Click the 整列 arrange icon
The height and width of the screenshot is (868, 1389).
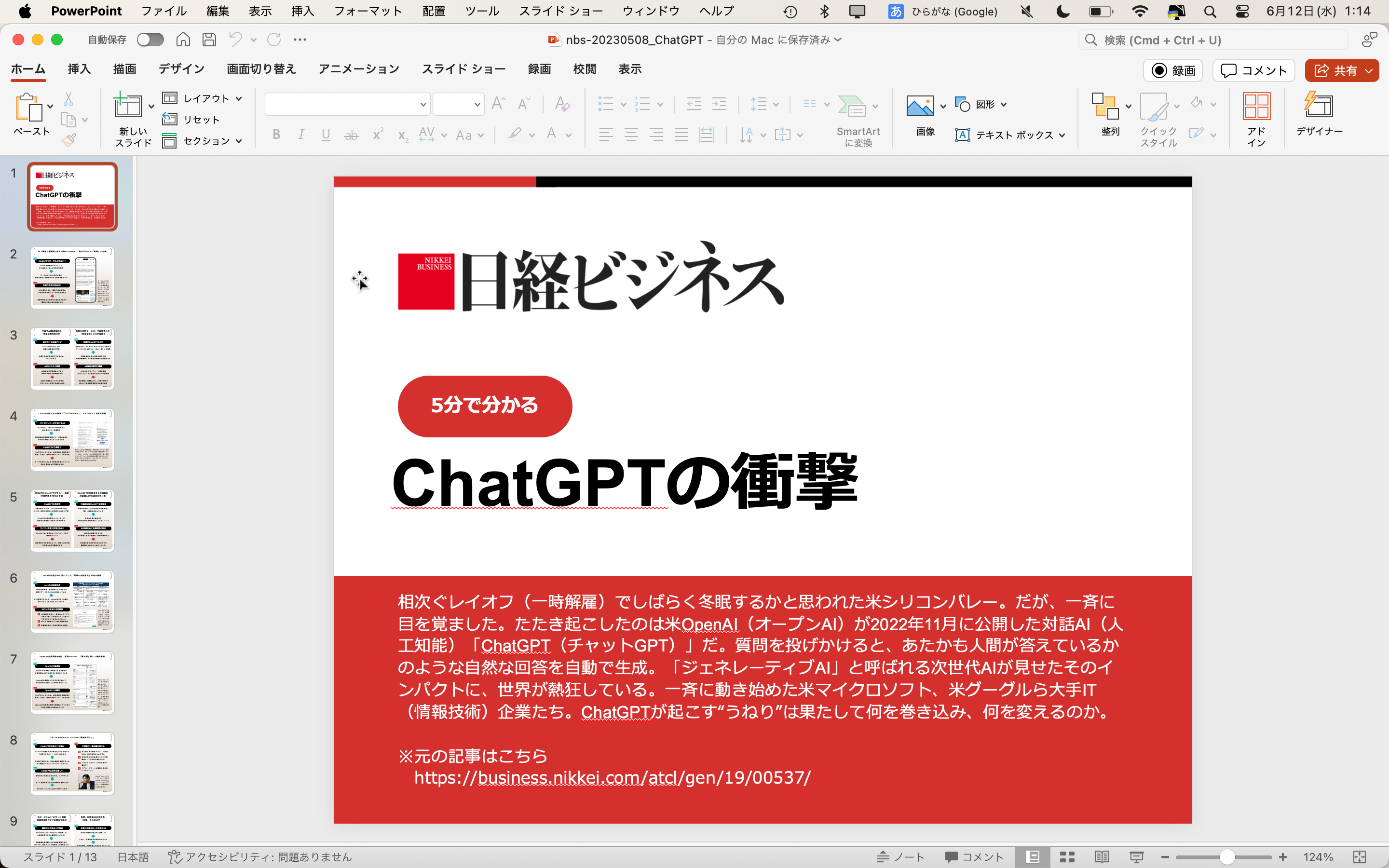click(x=1105, y=106)
